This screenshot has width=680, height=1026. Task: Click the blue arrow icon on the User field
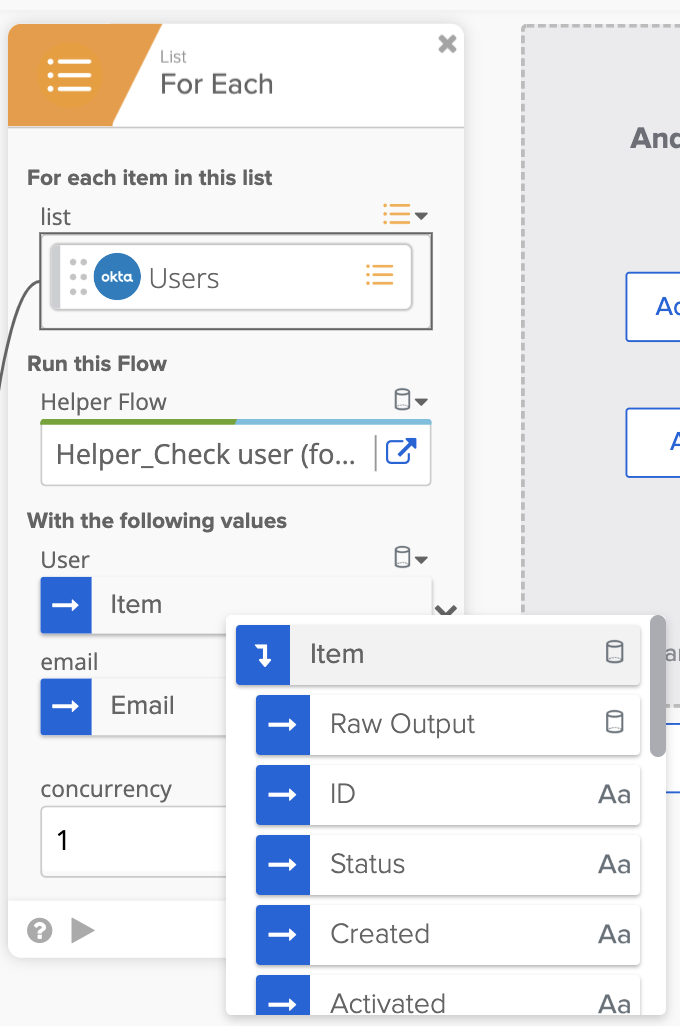click(x=65, y=605)
